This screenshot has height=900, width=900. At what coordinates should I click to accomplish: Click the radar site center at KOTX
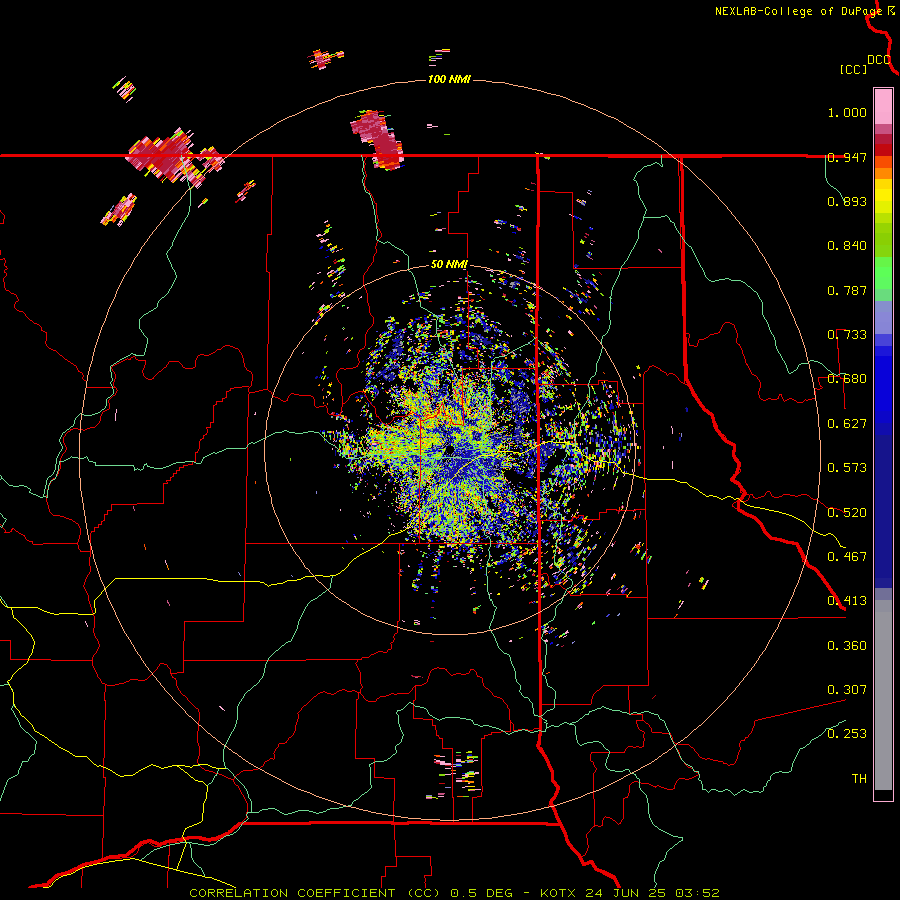pyautogui.click(x=450, y=451)
